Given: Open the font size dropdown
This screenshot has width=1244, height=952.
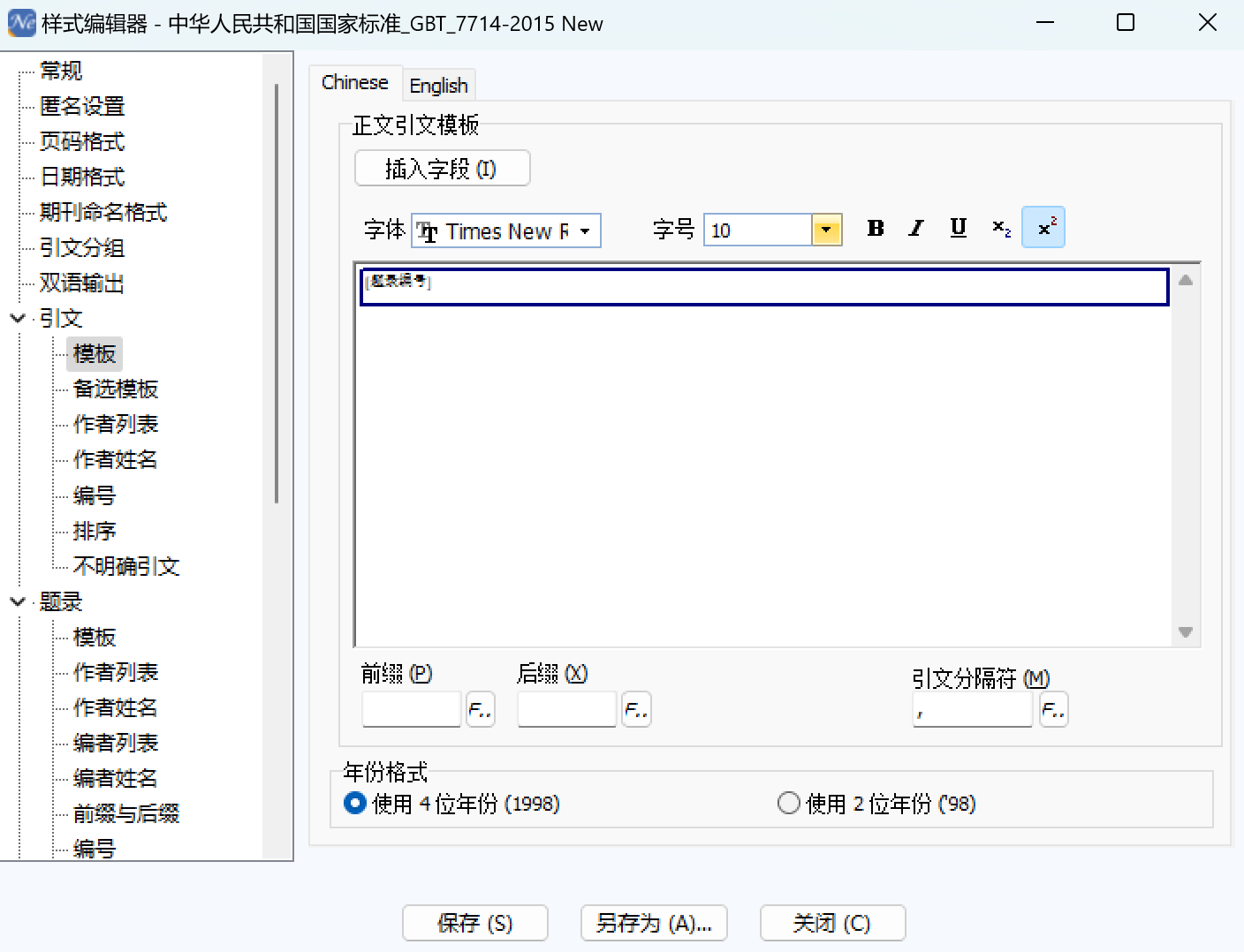Looking at the screenshot, I should 826,230.
